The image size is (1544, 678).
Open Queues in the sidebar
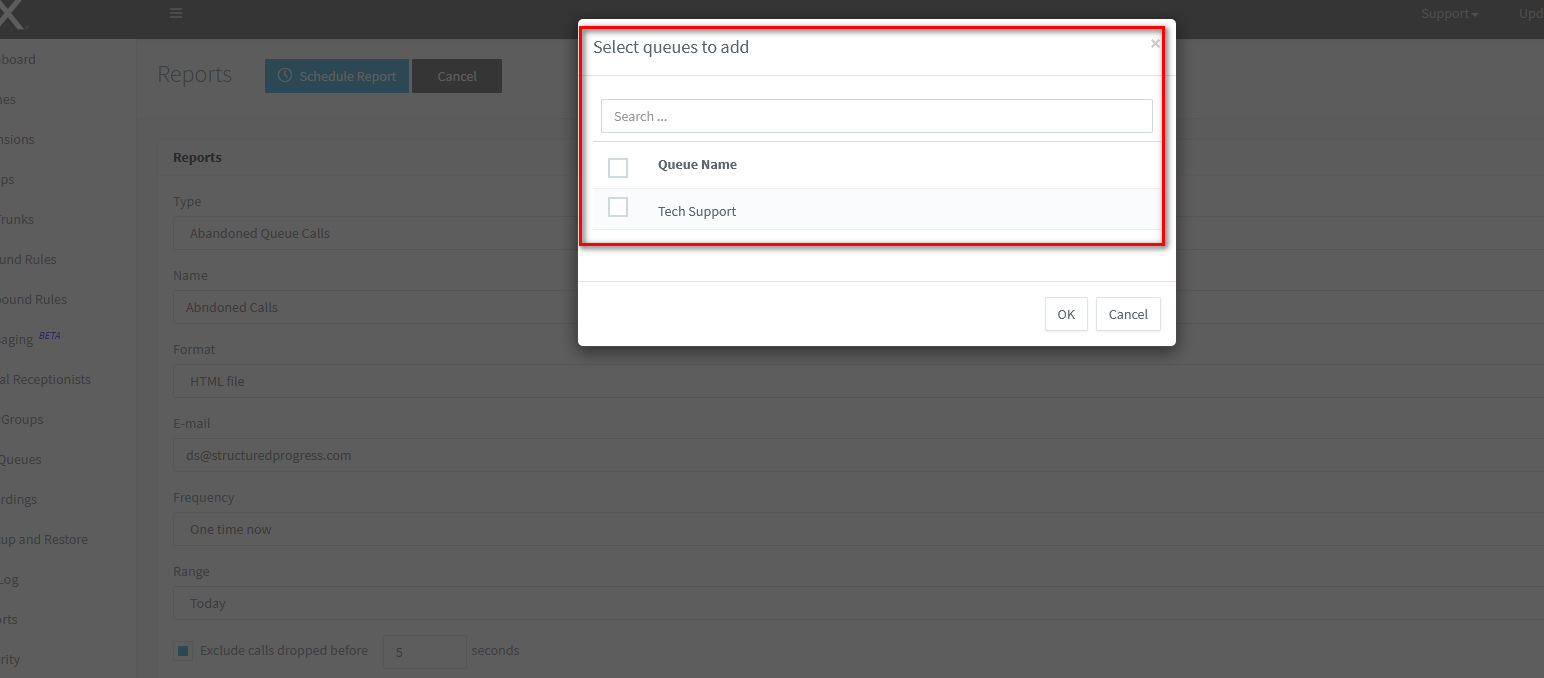coord(20,459)
